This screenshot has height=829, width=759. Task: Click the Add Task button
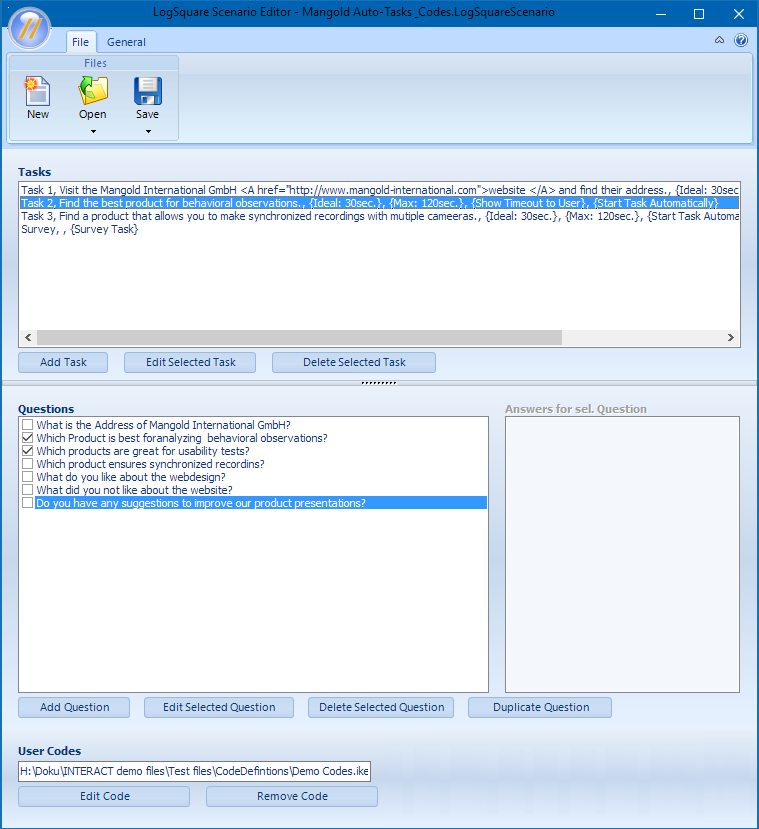(x=63, y=362)
